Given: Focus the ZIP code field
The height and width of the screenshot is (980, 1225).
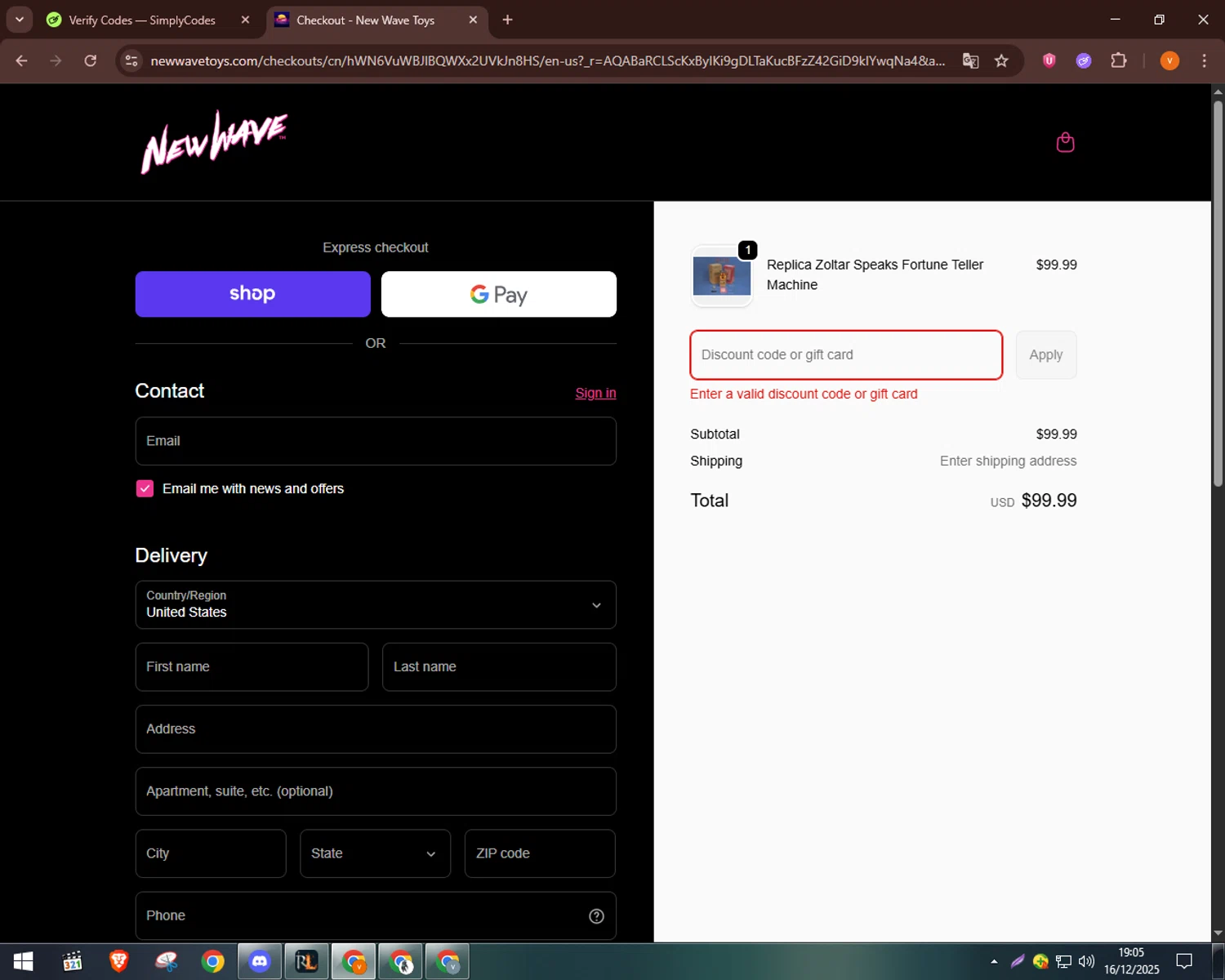Looking at the screenshot, I should (540, 853).
